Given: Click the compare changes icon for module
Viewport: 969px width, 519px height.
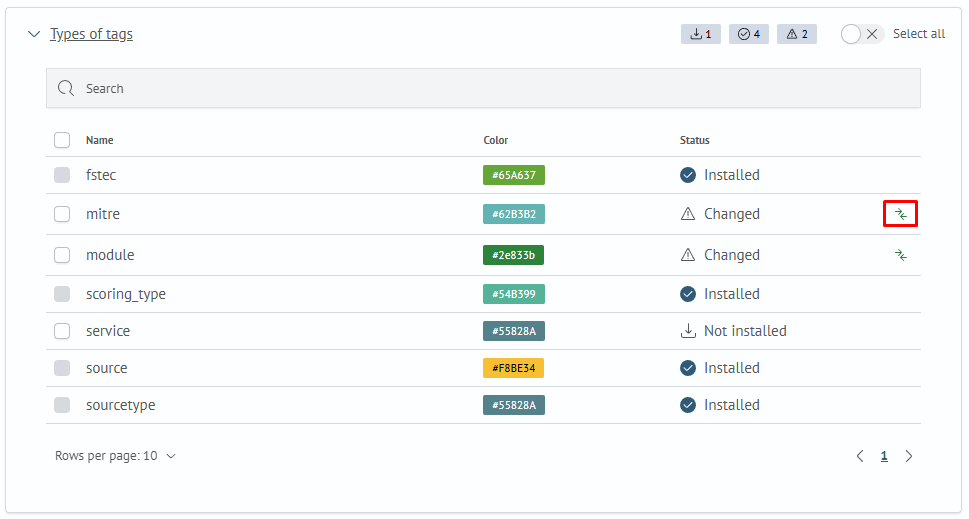Looking at the screenshot, I should (x=900, y=255).
